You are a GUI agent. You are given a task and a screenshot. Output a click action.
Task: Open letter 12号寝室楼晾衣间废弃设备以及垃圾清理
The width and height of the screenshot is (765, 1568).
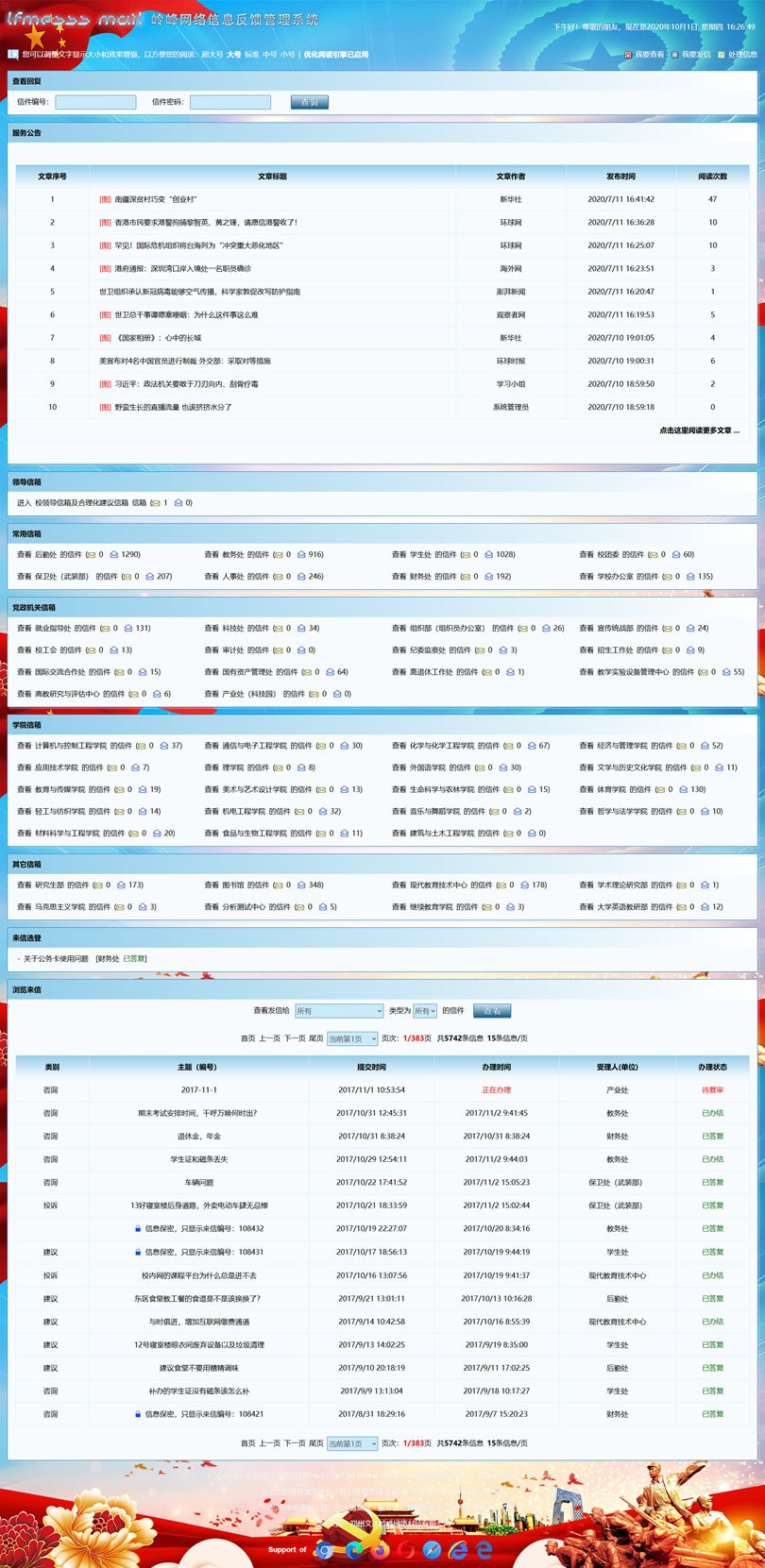199,1345
